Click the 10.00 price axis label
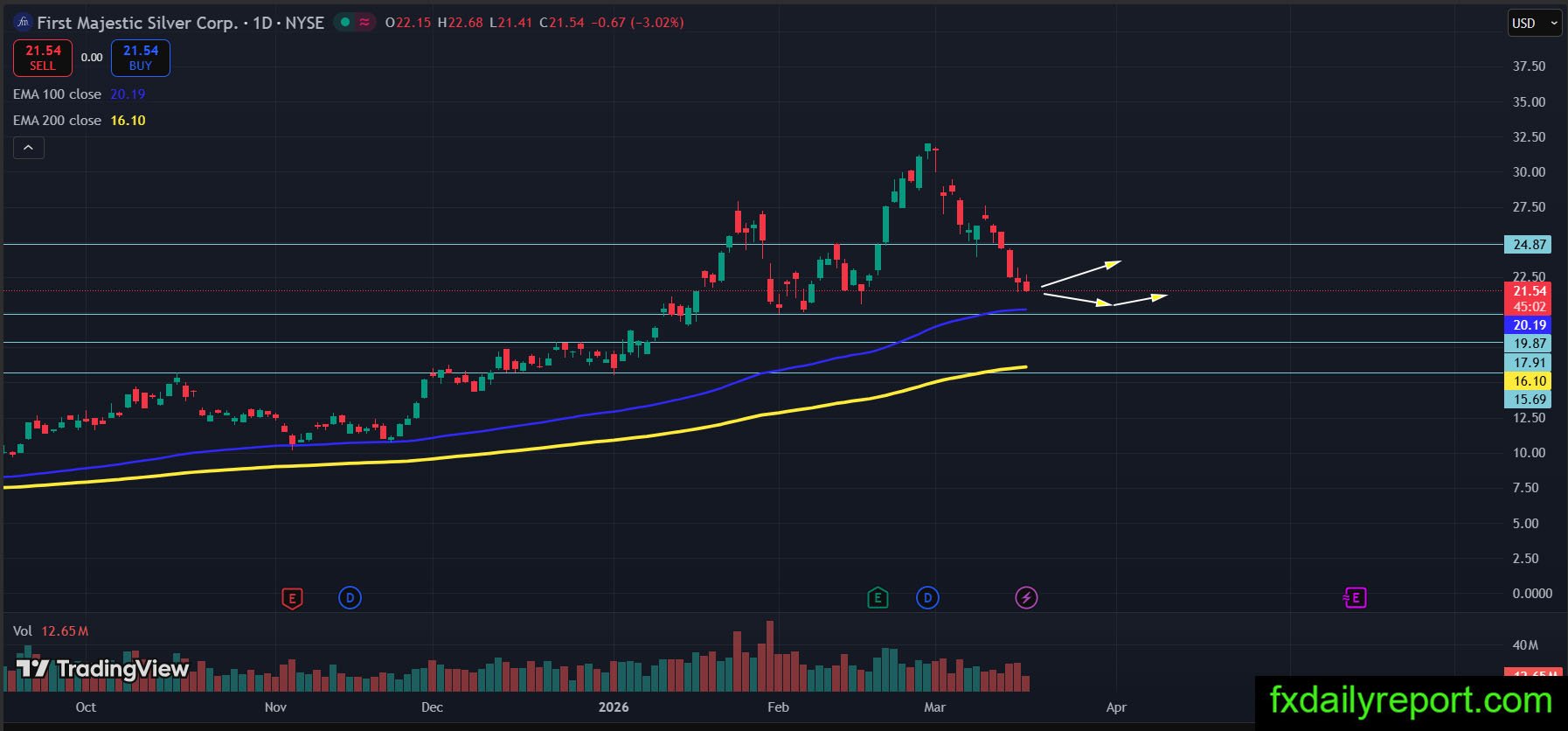The image size is (1568, 731). (1529, 453)
